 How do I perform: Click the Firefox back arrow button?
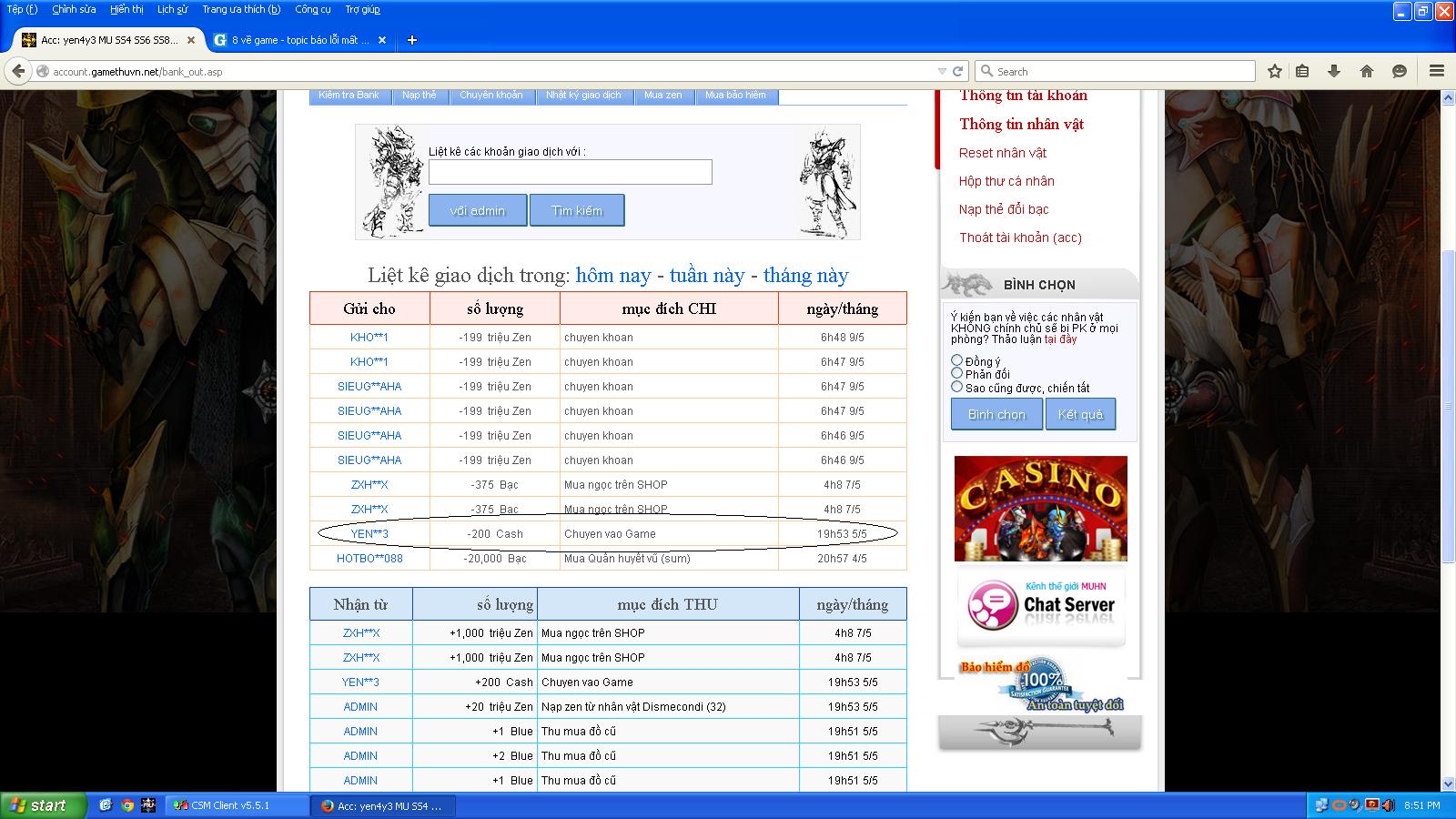(x=17, y=71)
